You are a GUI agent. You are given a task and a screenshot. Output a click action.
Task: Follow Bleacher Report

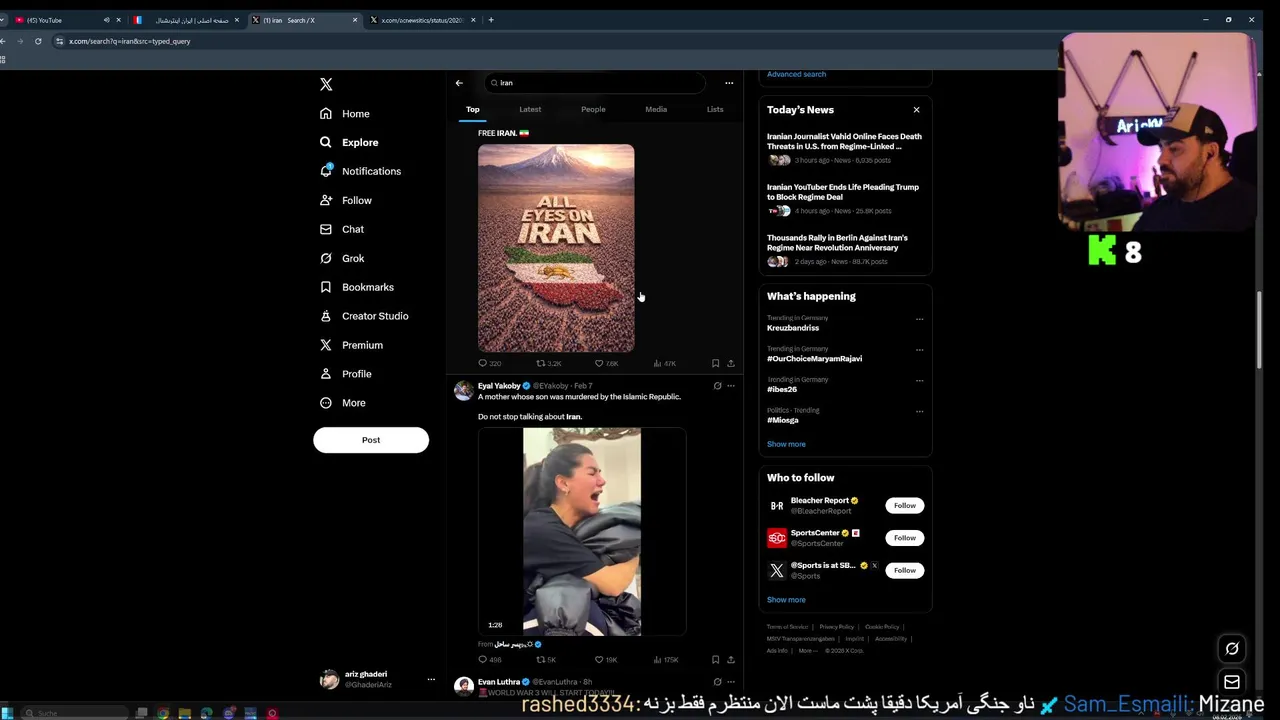[x=904, y=506]
